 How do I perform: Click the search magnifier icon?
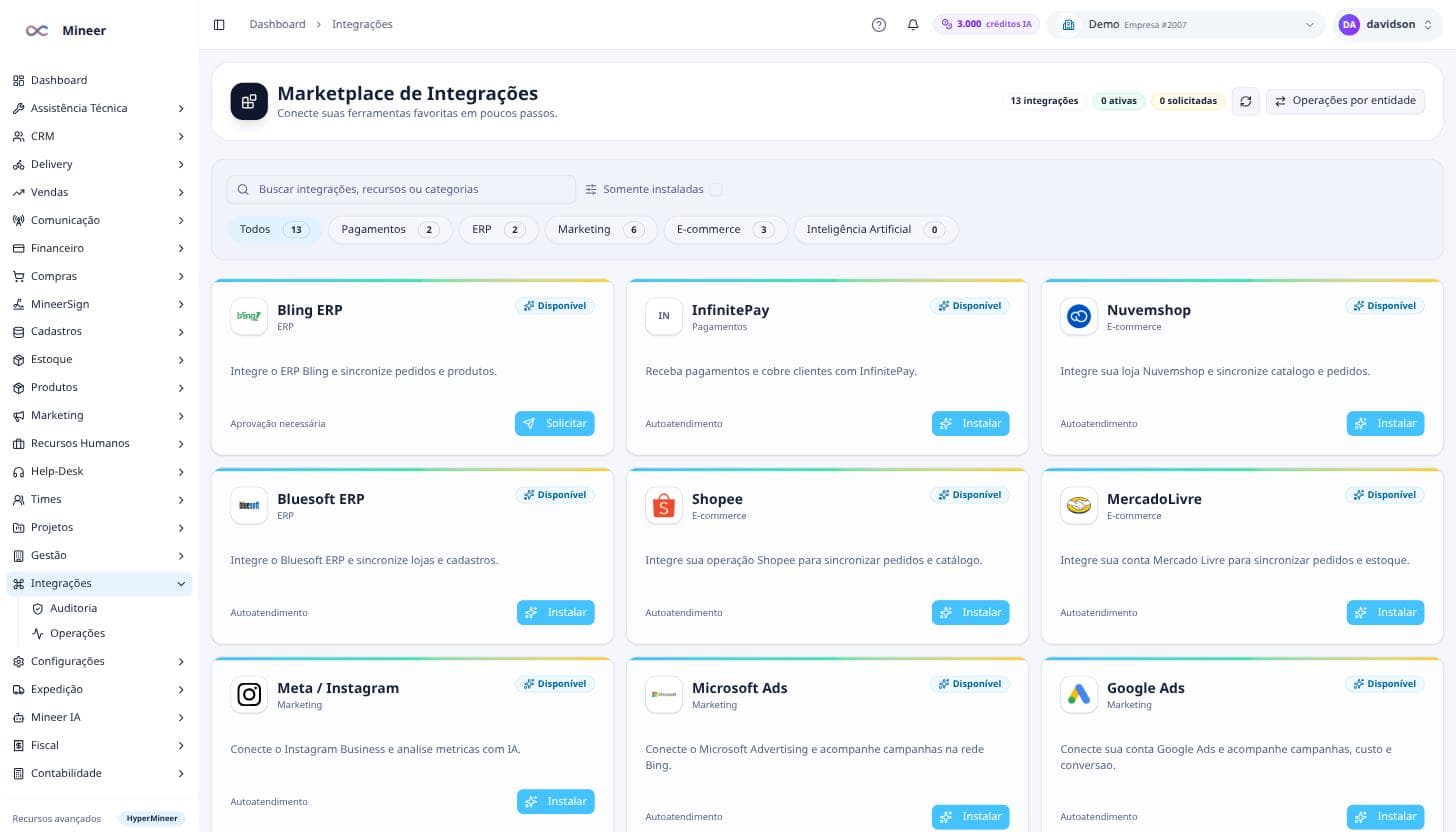(244, 189)
